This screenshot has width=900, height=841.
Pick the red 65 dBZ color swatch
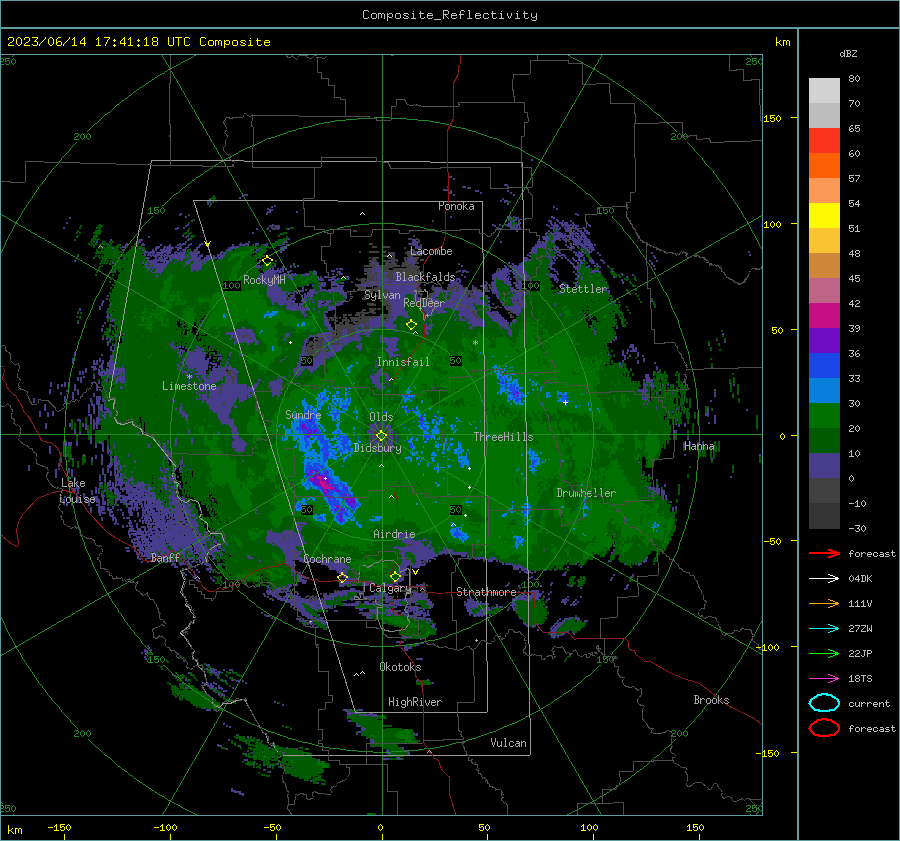(824, 141)
